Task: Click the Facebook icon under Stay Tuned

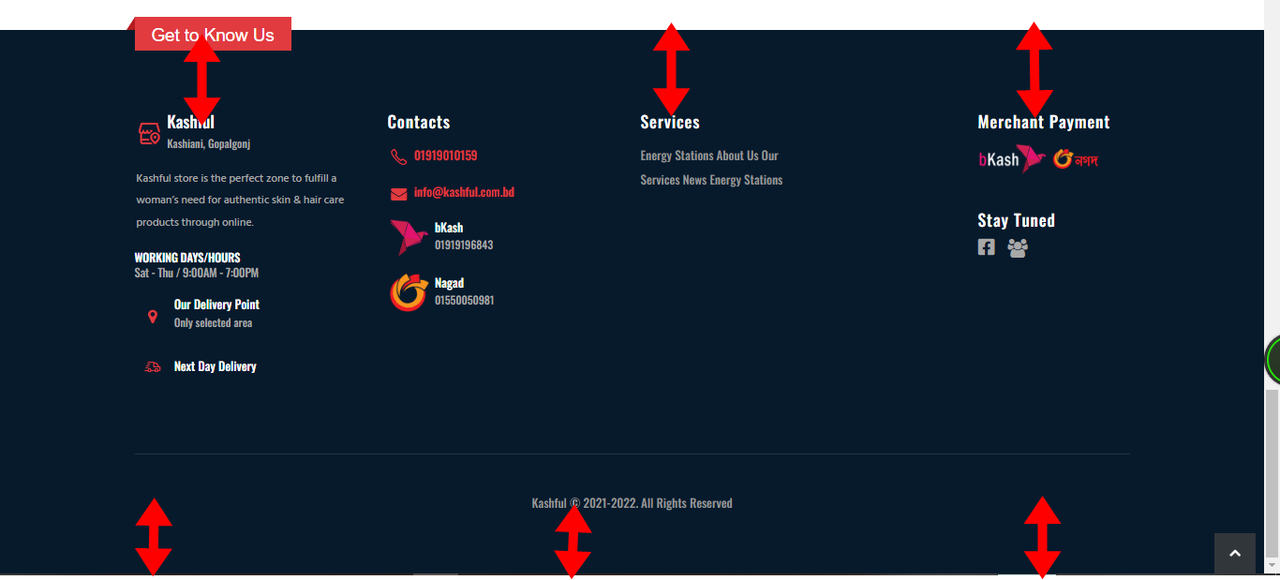Action: tap(986, 247)
